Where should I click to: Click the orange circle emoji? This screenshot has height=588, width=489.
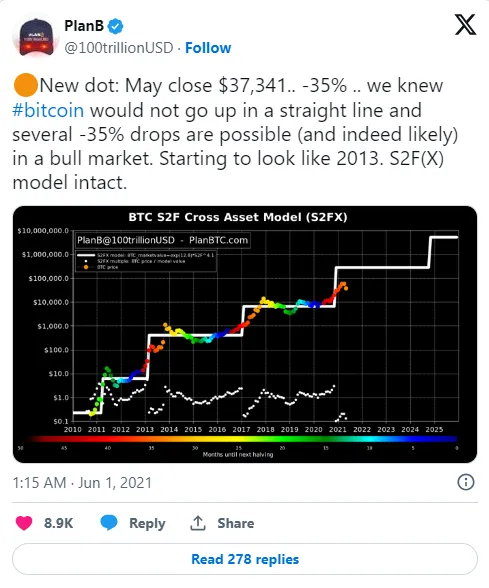click(x=25, y=85)
